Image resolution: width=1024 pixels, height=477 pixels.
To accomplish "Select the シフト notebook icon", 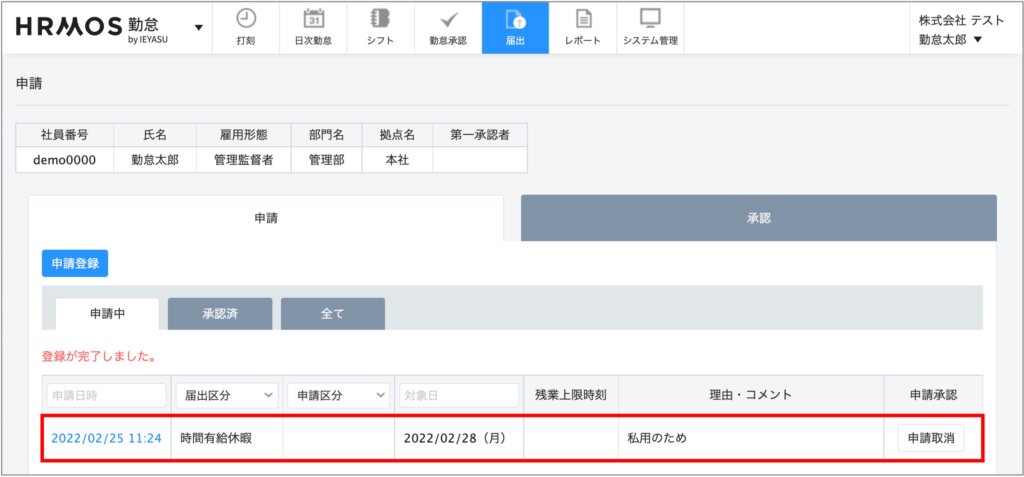I will point(380,19).
